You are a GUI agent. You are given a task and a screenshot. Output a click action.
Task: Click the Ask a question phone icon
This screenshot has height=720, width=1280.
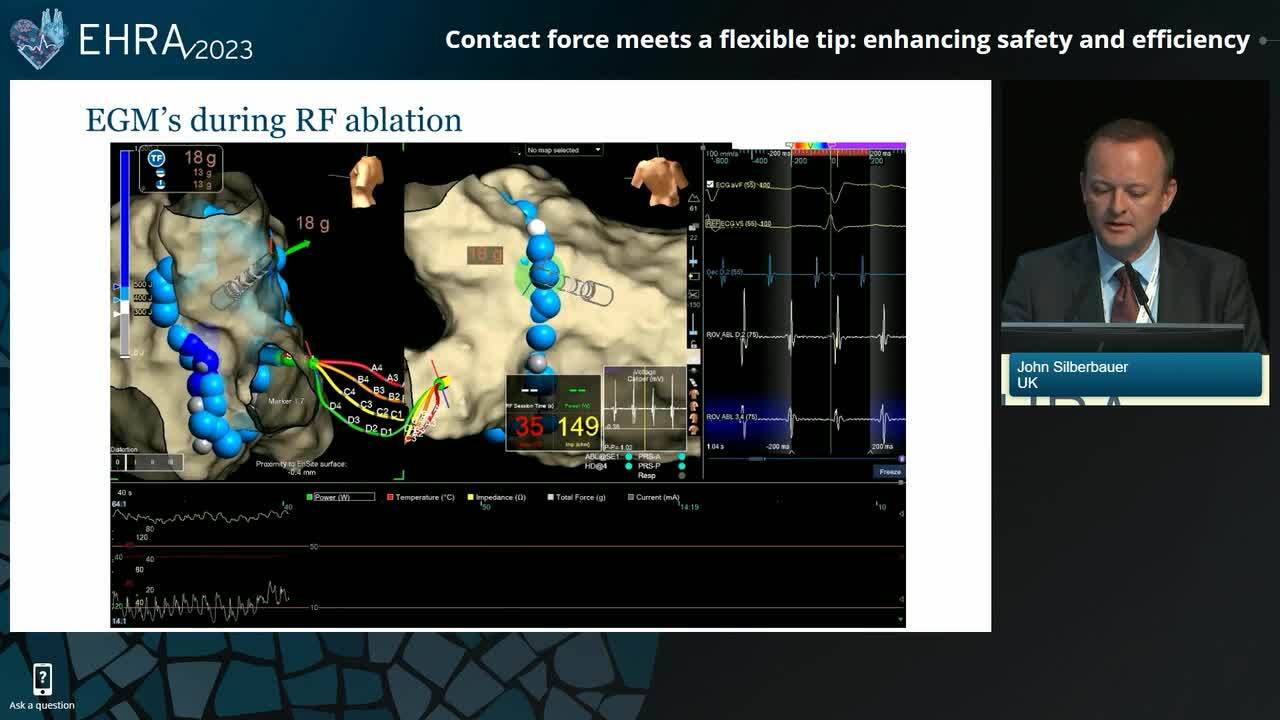pos(42,679)
